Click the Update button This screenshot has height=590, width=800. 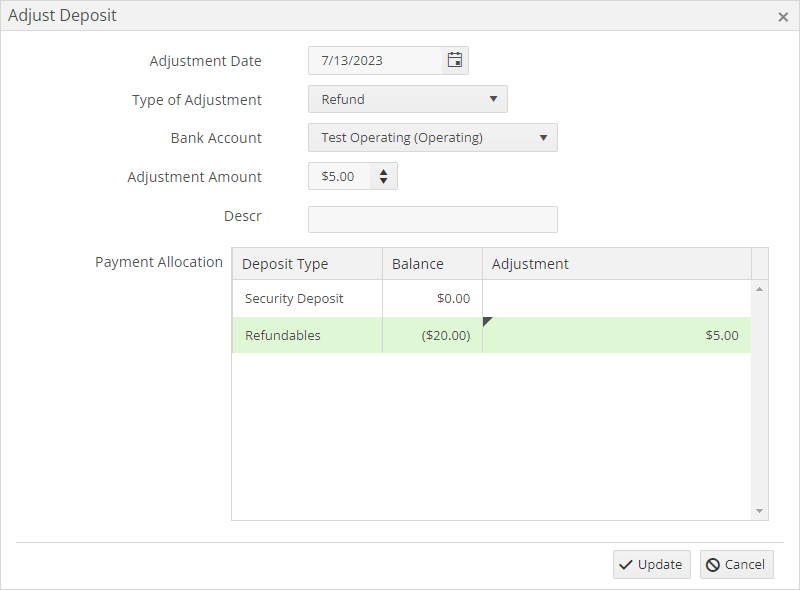(x=651, y=564)
